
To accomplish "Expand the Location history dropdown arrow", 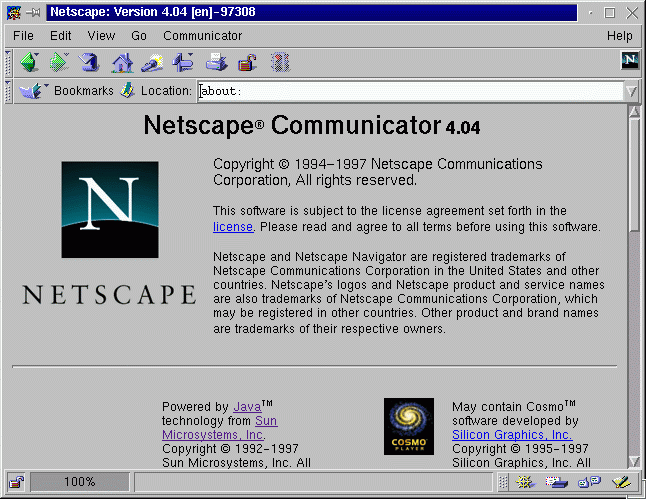I will click(x=631, y=91).
